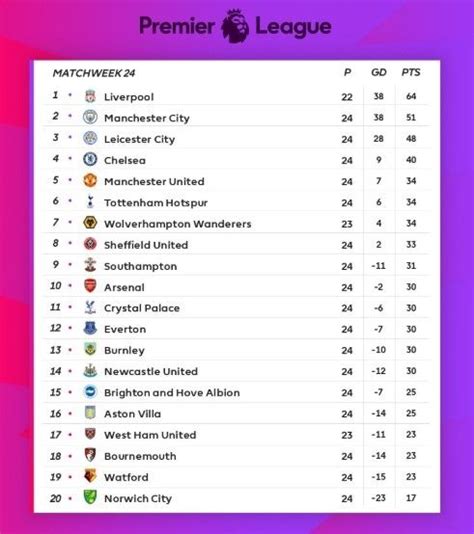This screenshot has width=474, height=534.
Task: Select the Everton club badge
Action: (x=90, y=328)
